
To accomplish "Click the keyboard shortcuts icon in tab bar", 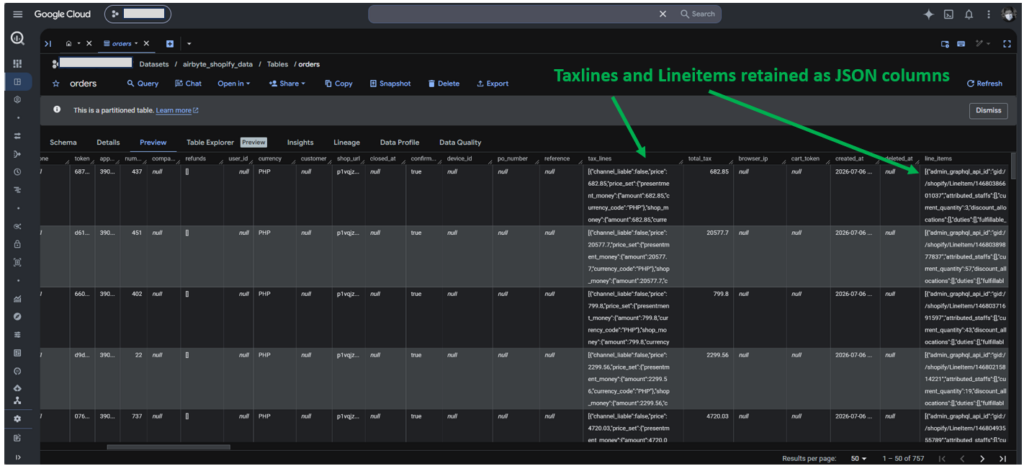I will (x=961, y=44).
